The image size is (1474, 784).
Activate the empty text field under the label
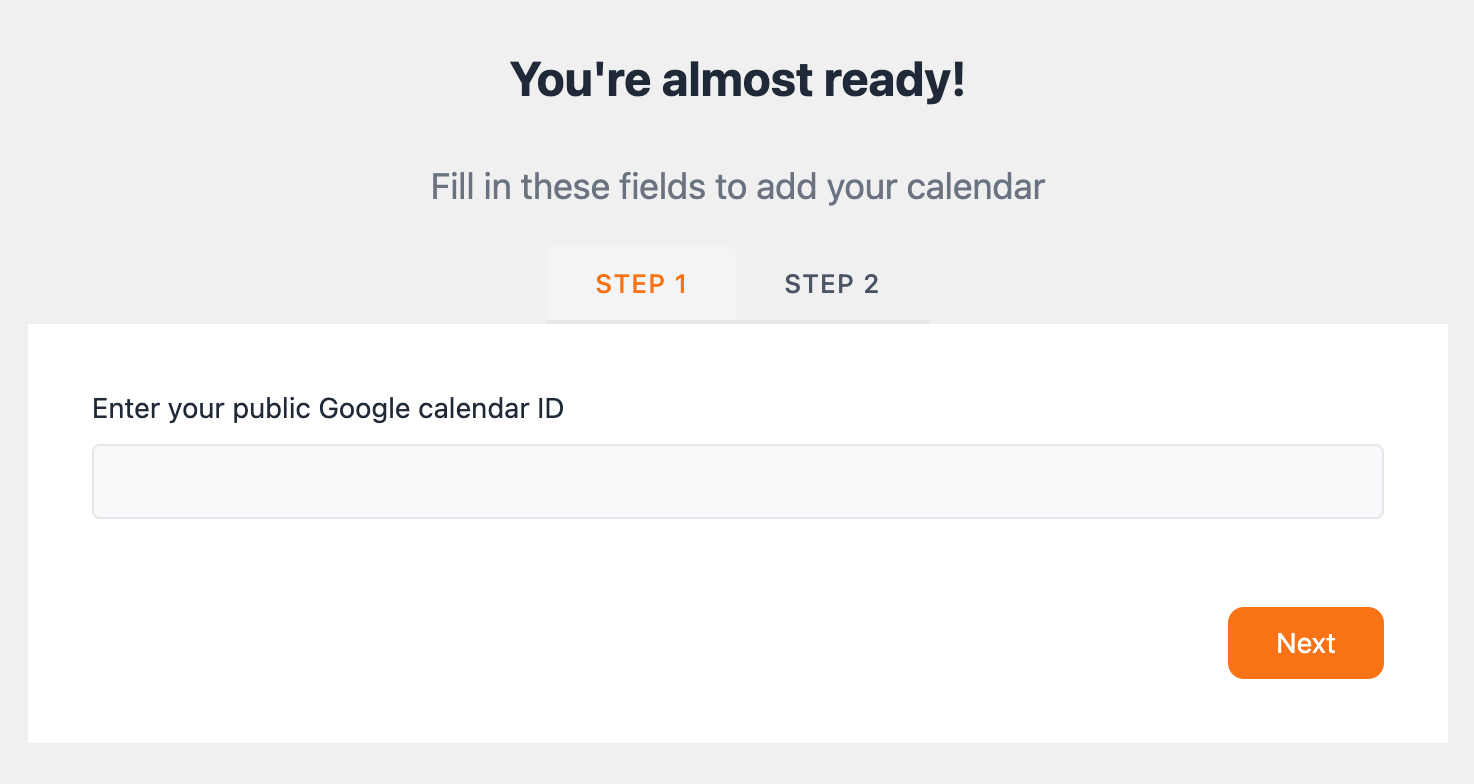click(738, 482)
